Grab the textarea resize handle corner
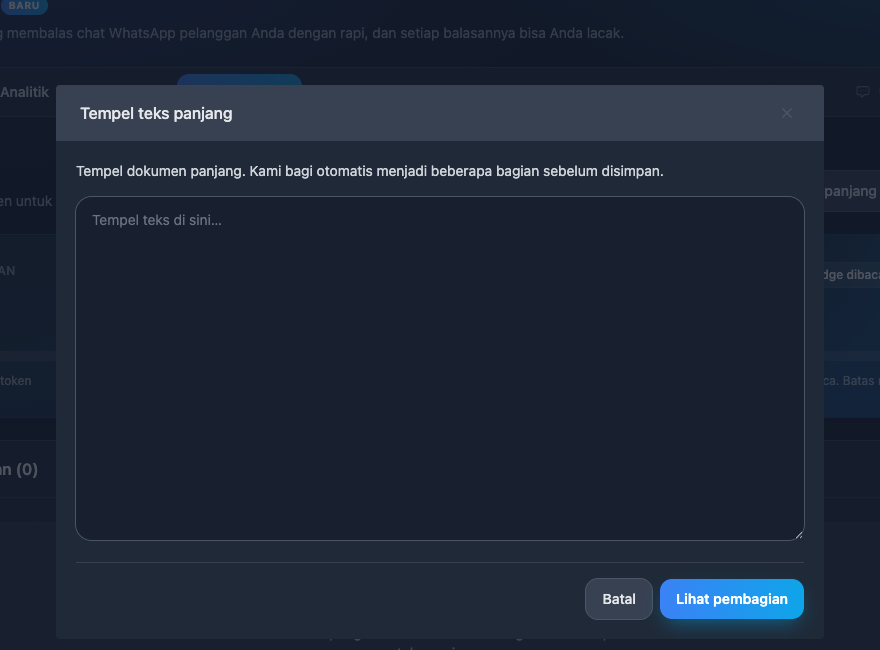Image resolution: width=880 pixels, height=650 pixels. [799, 535]
